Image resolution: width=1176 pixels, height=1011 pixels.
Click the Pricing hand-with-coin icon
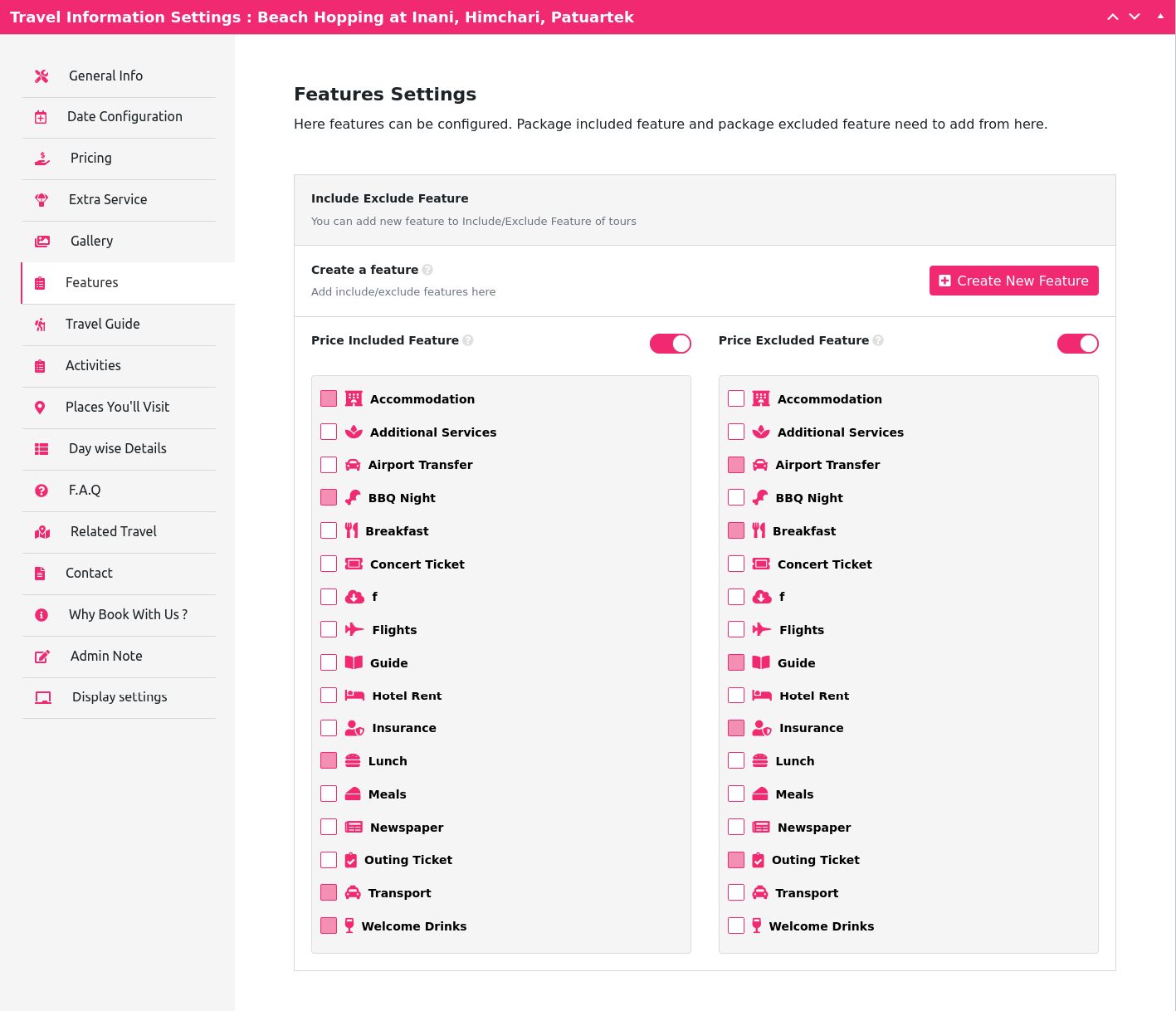(42, 159)
